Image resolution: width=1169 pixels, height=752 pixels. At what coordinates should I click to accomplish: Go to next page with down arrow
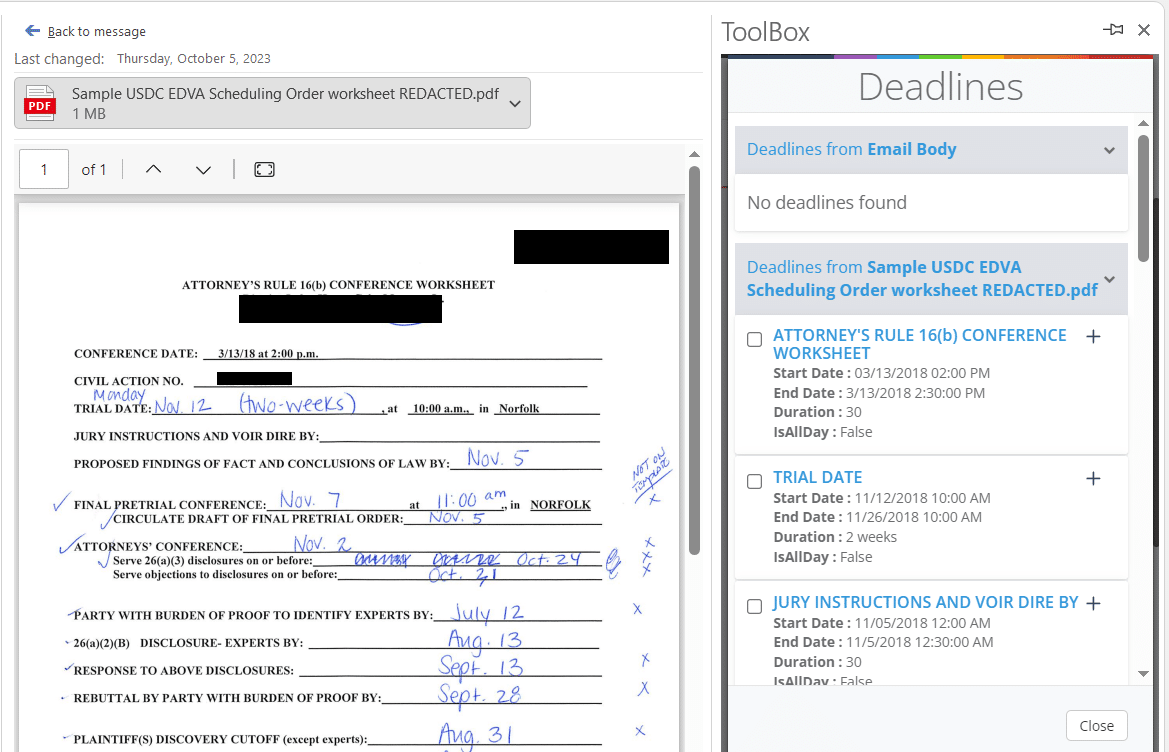pos(203,170)
